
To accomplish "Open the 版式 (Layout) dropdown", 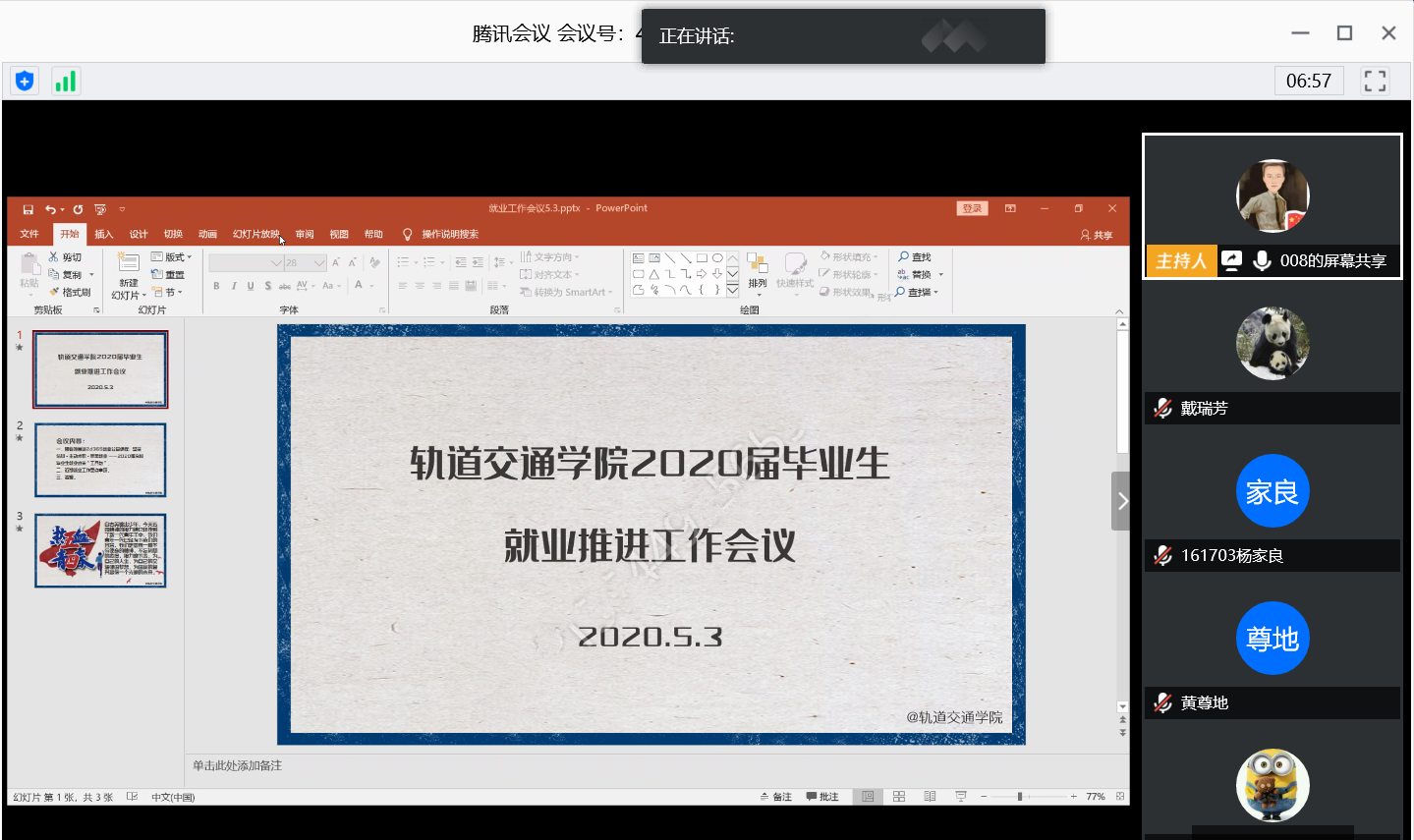I will click(173, 257).
